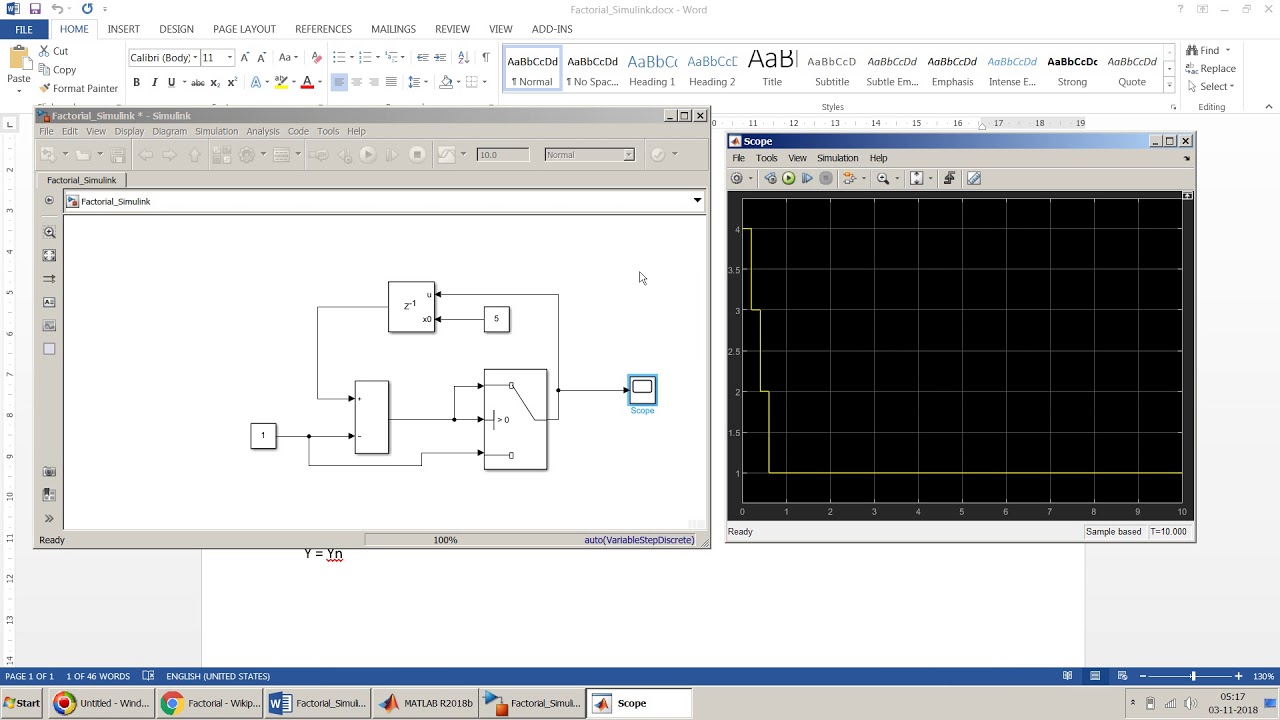Click Step Back icon in Scope toolbar

coord(770,178)
